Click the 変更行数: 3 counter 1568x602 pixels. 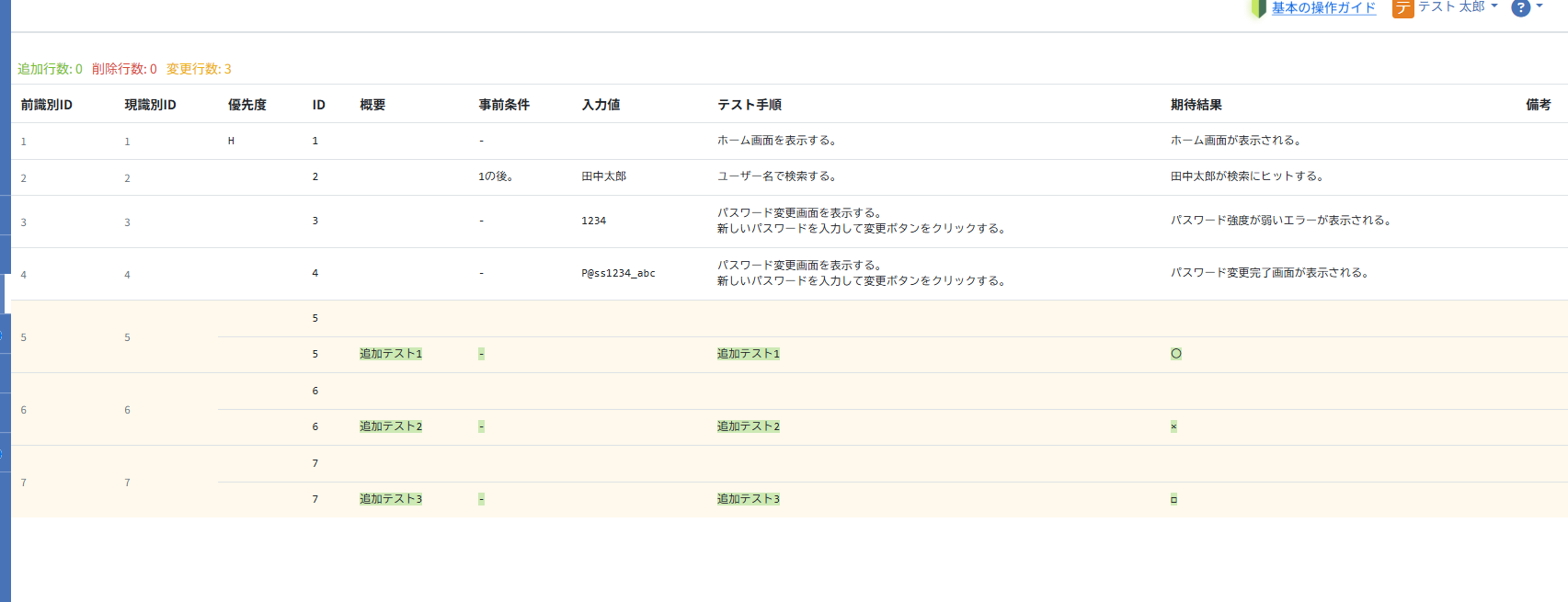pos(199,69)
